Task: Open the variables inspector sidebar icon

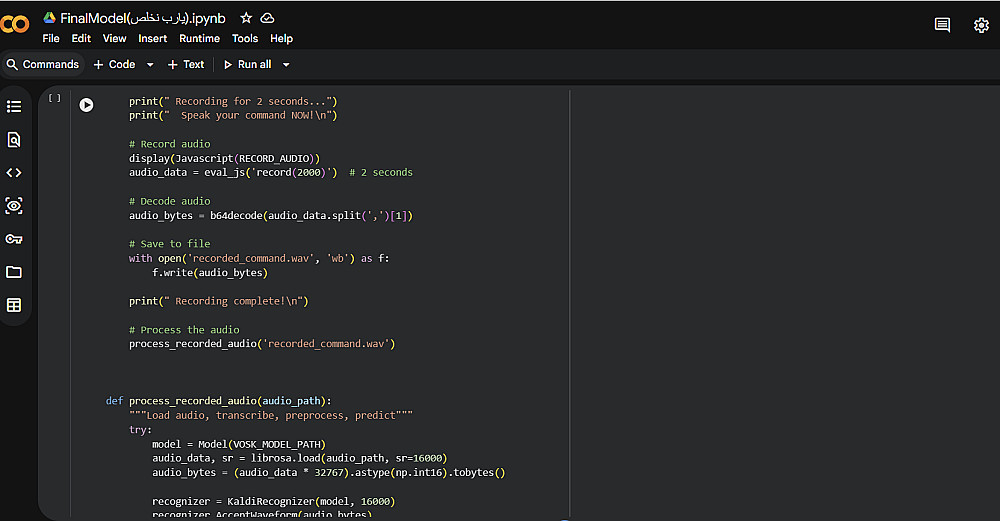Action: [14, 206]
